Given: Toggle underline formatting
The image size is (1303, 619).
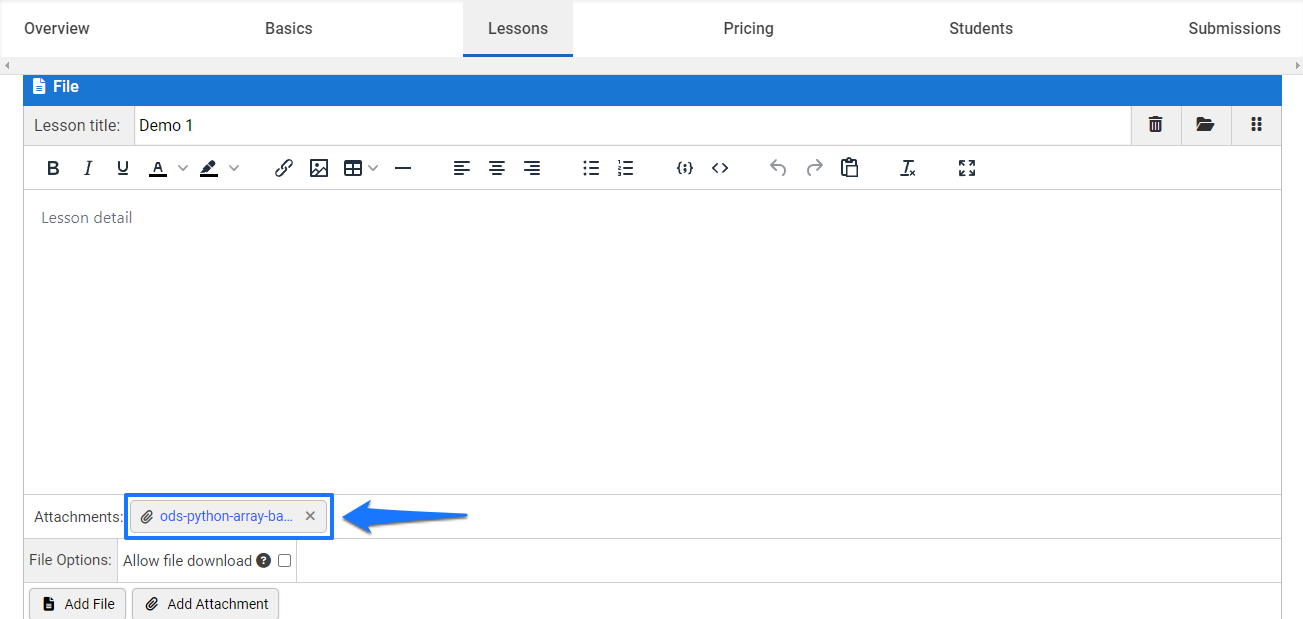Looking at the screenshot, I should pyautogui.click(x=123, y=168).
